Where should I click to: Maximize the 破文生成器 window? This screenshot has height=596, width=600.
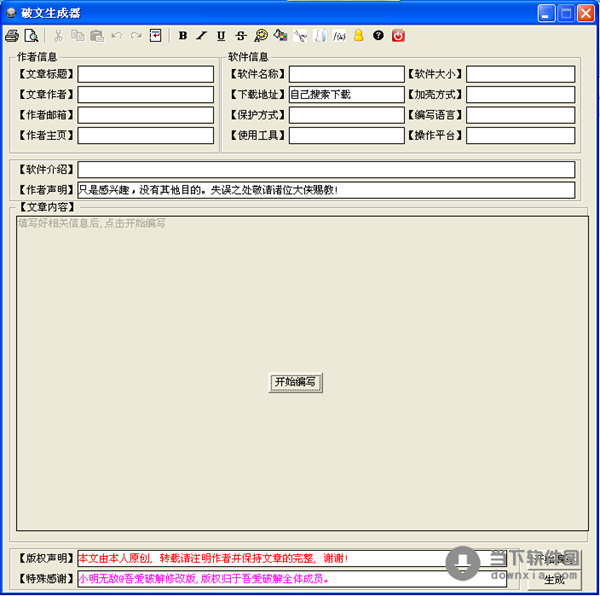click(567, 13)
